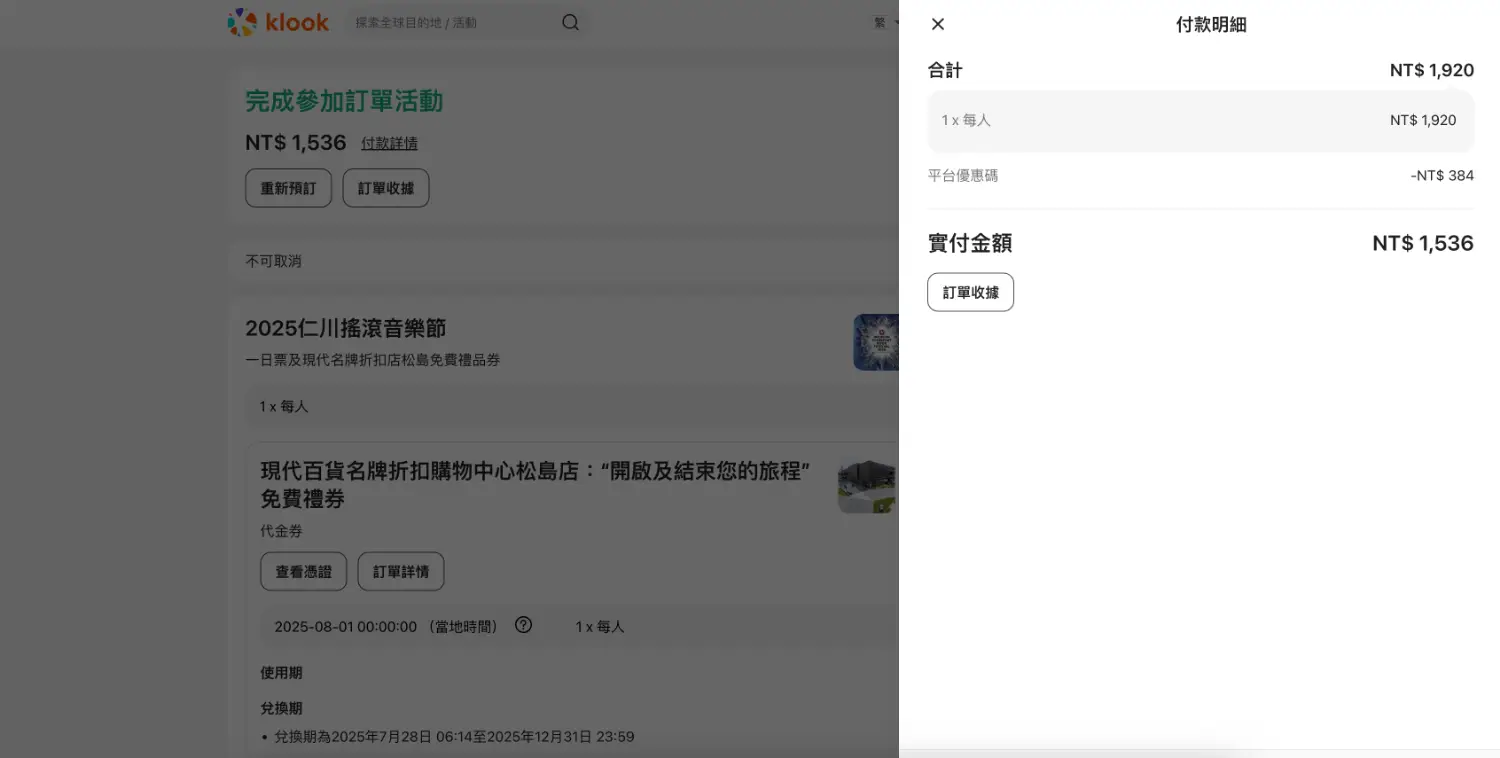Click 訂單收據 button in payment details panel
Image resolution: width=1500 pixels, height=758 pixels.
pyautogui.click(x=970, y=292)
